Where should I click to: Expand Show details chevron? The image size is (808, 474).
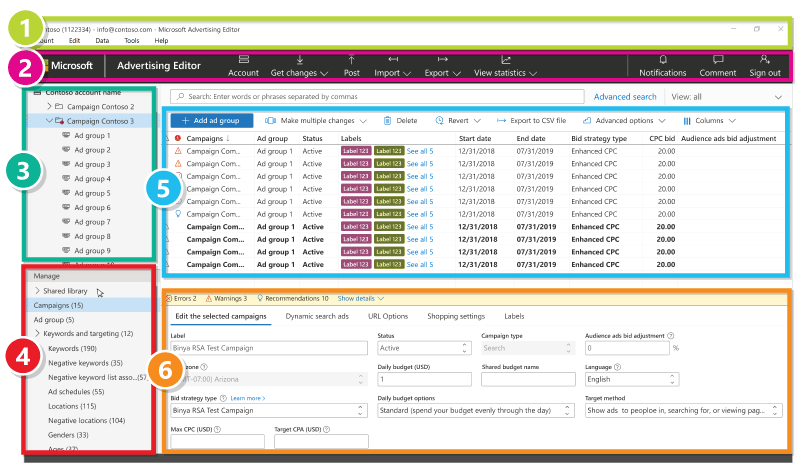point(381,298)
